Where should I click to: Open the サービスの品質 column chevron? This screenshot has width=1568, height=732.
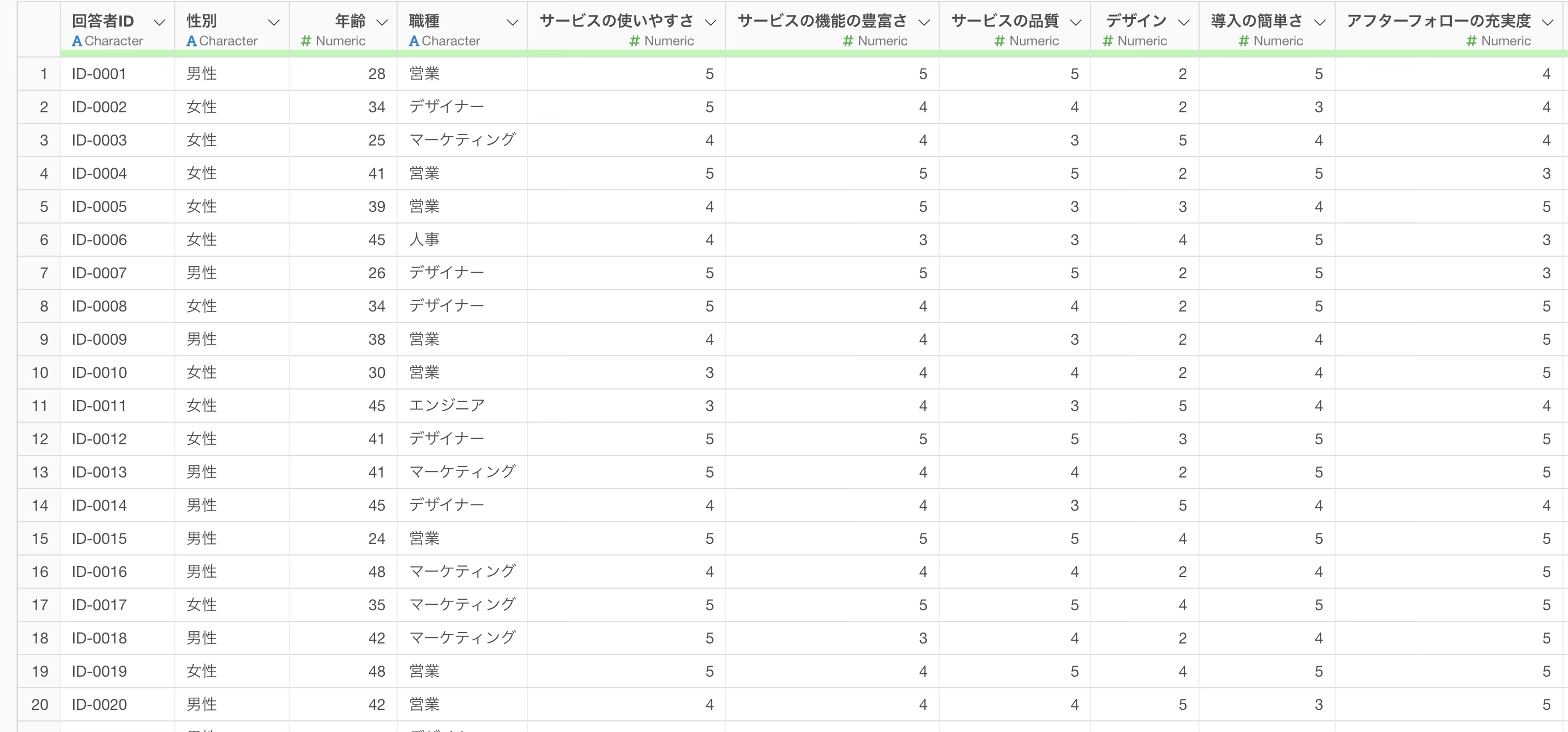pyautogui.click(x=1076, y=23)
